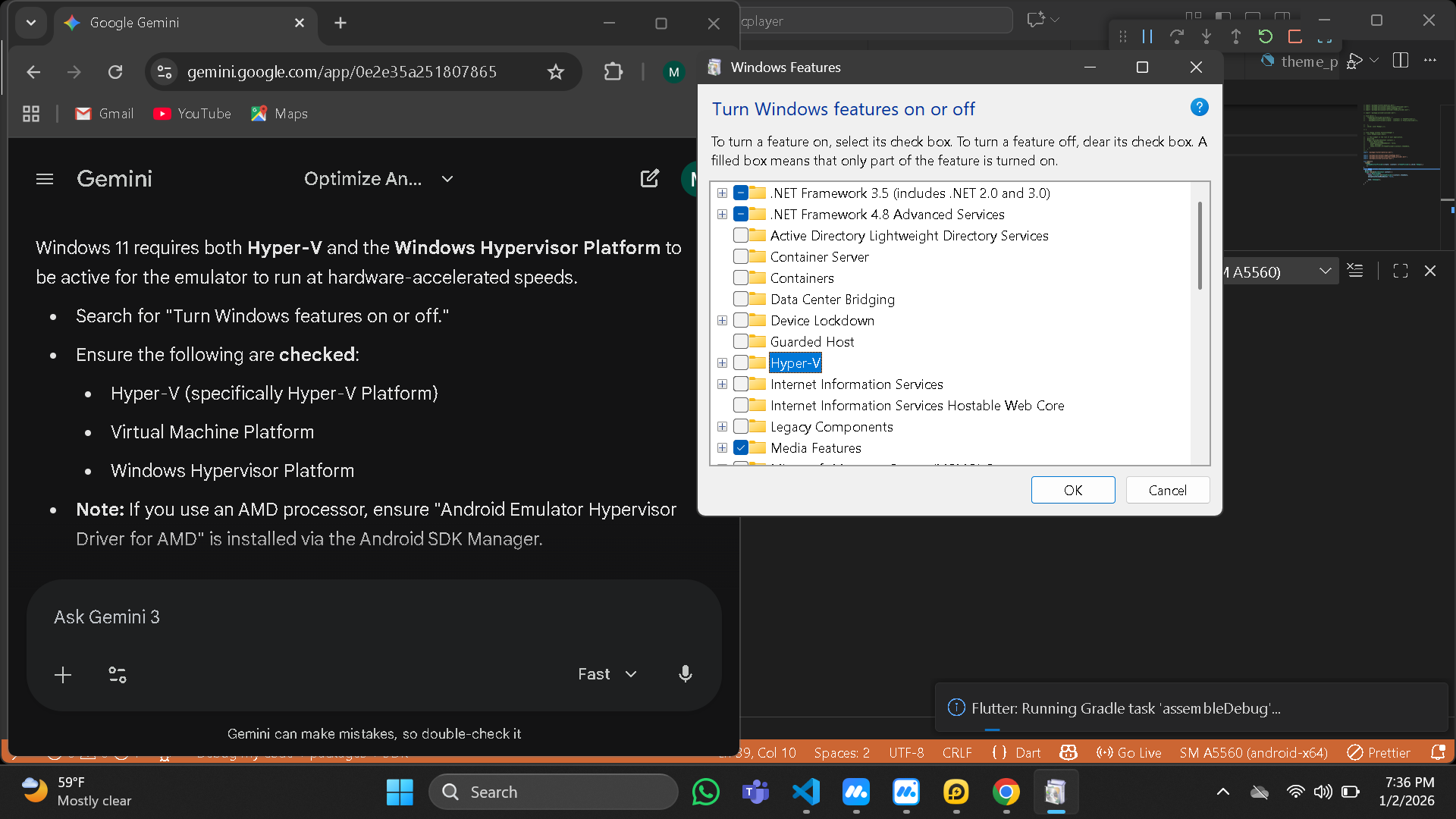Open the Gmail bookmark
The height and width of the screenshot is (819, 1456).
(105, 114)
